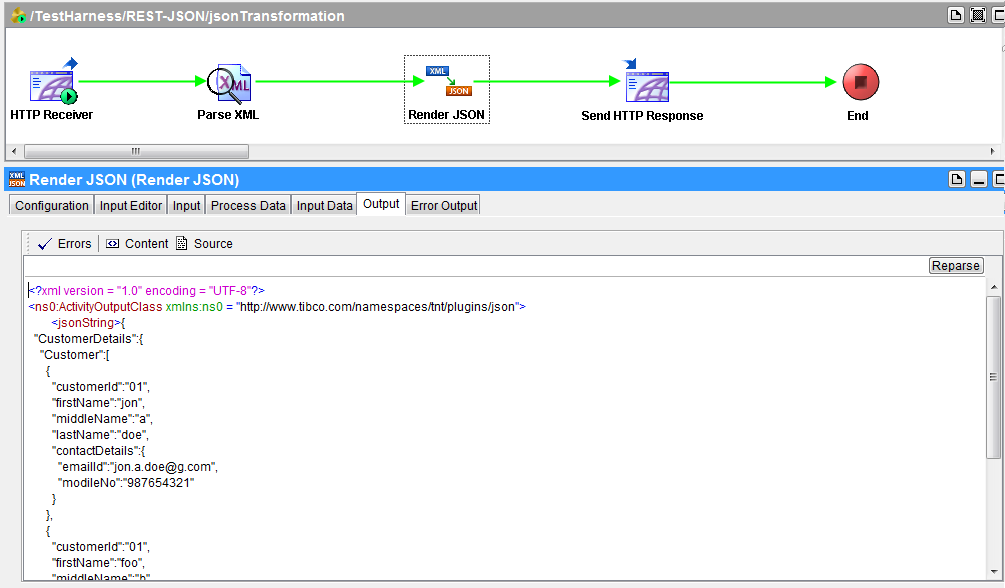Open the new document icon in process toolbar
Image resolution: width=1005 pixels, height=588 pixels.
(x=955, y=15)
